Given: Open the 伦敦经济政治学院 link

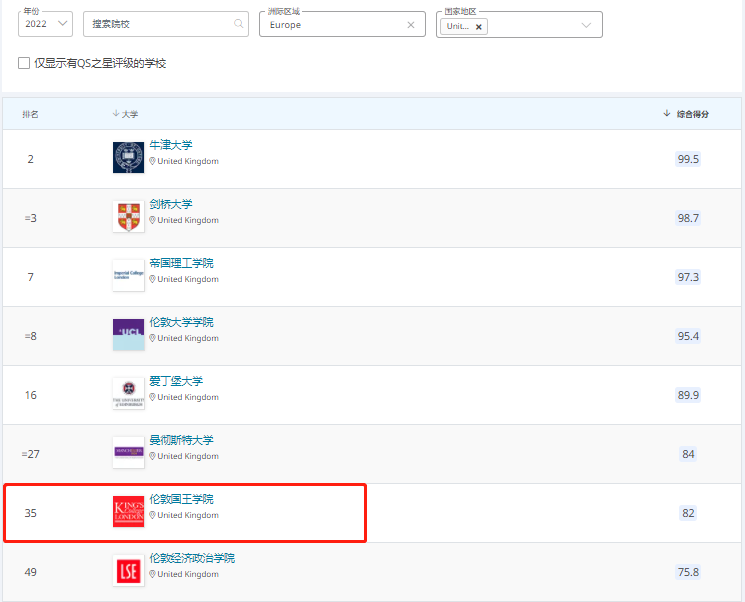Looking at the screenshot, I should [192, 558].
